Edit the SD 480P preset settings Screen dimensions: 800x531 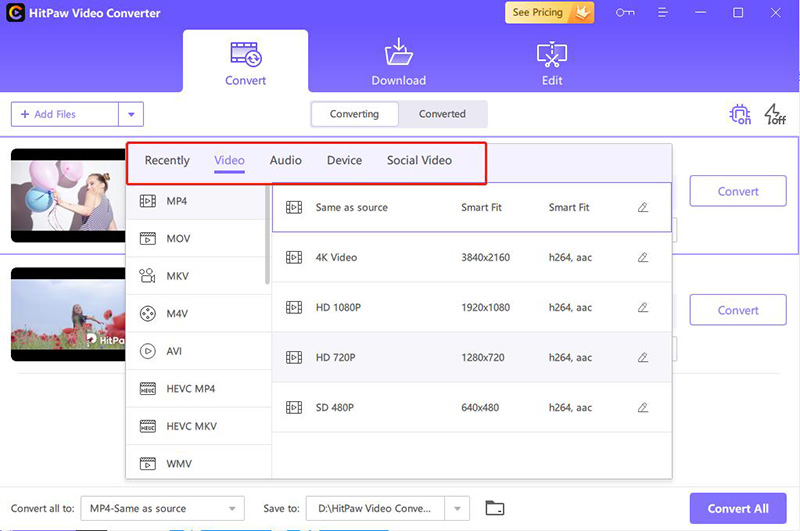[643, 407]
